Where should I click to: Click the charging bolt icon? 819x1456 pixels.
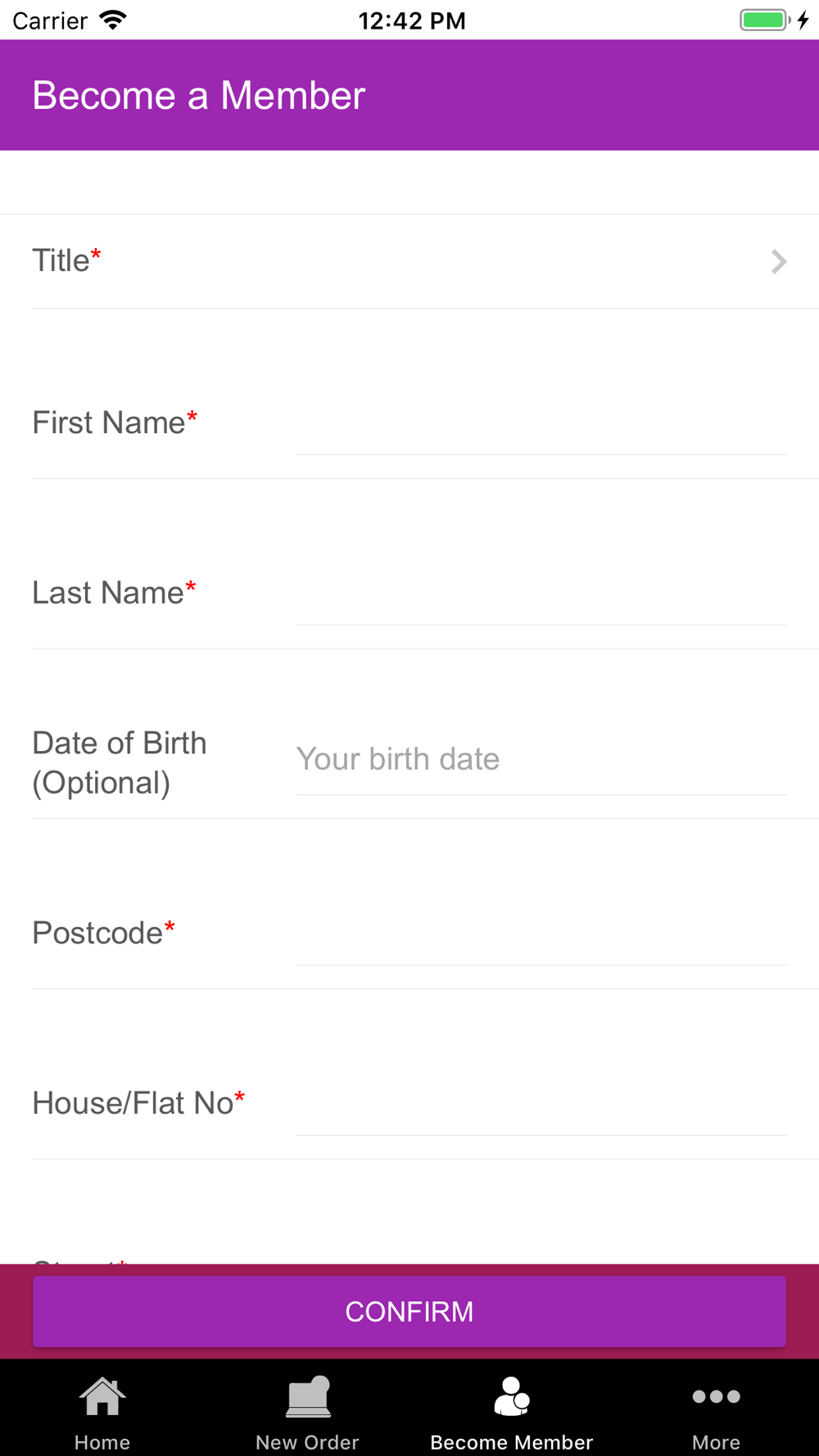803,20
